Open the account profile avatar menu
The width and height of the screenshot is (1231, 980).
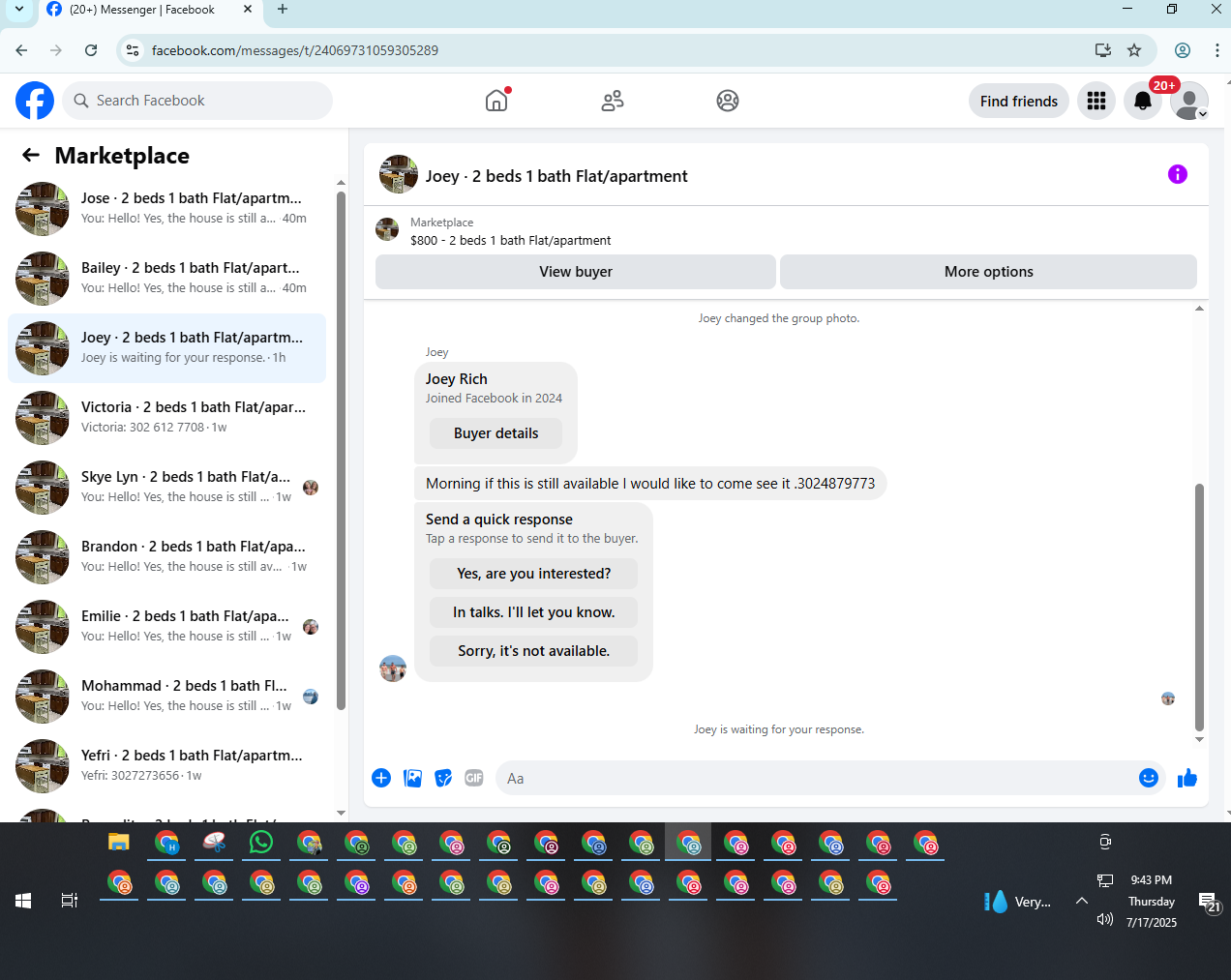pos(1189,101)
